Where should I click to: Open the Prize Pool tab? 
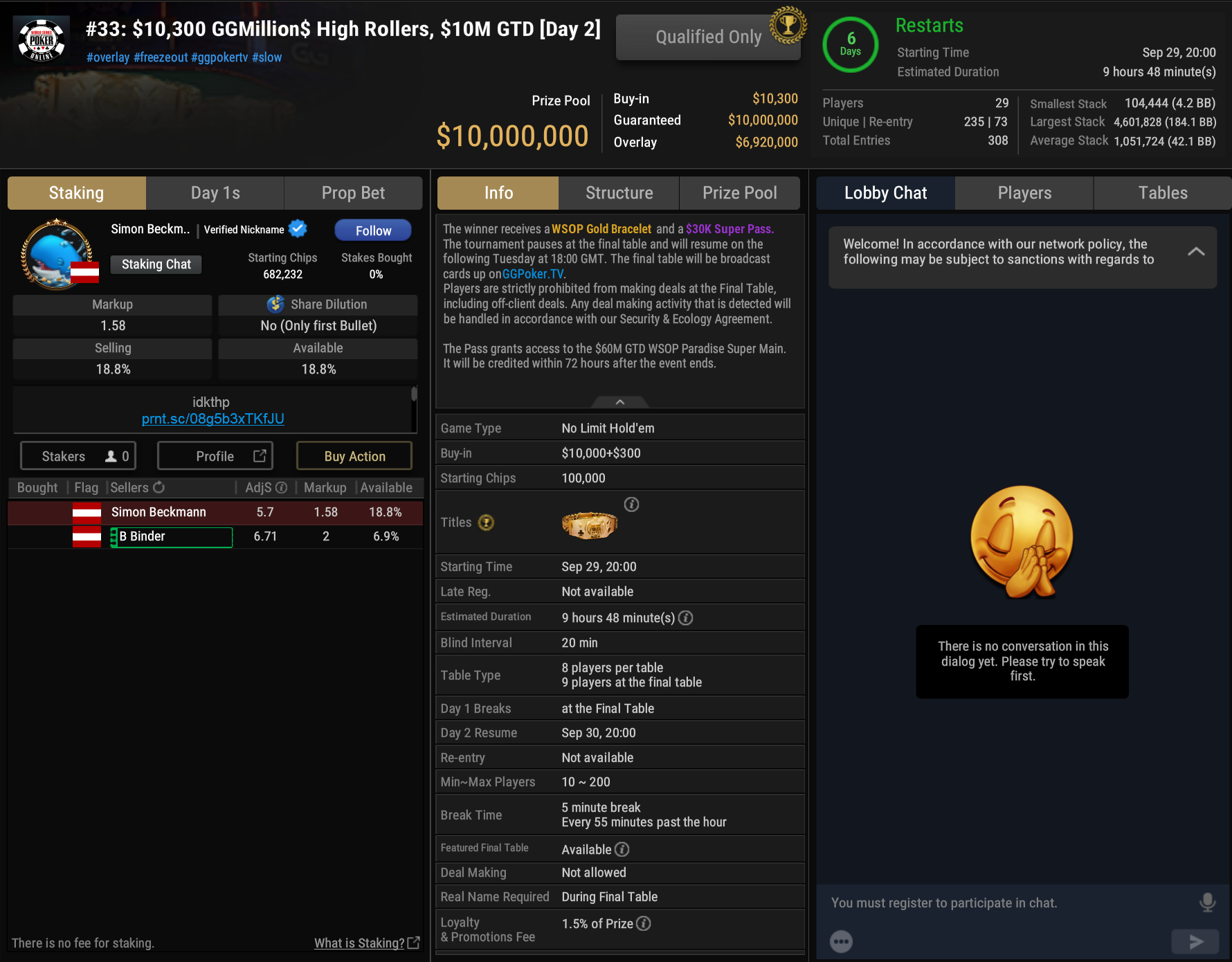click(740, 193)
